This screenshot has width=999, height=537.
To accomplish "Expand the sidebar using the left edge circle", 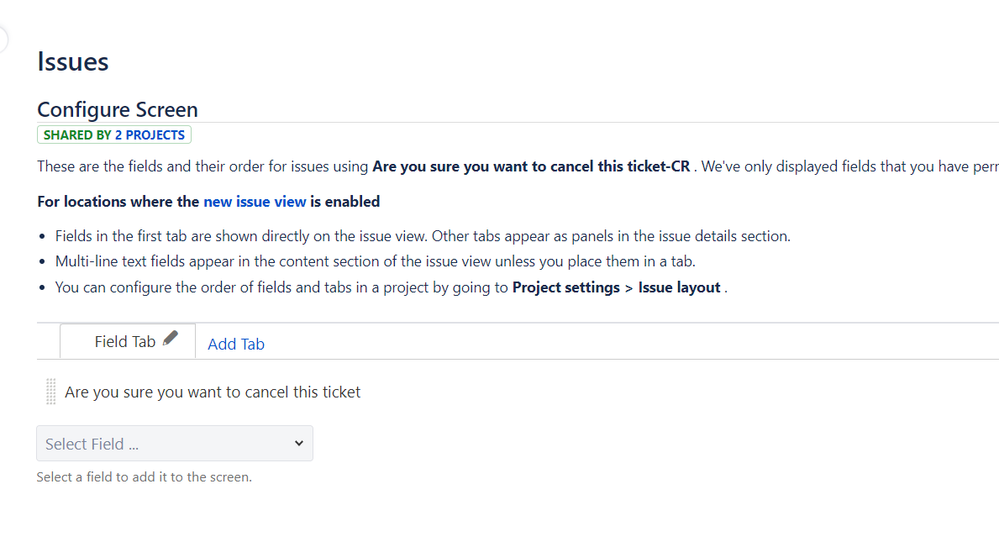I will click(x=3, y=40).
